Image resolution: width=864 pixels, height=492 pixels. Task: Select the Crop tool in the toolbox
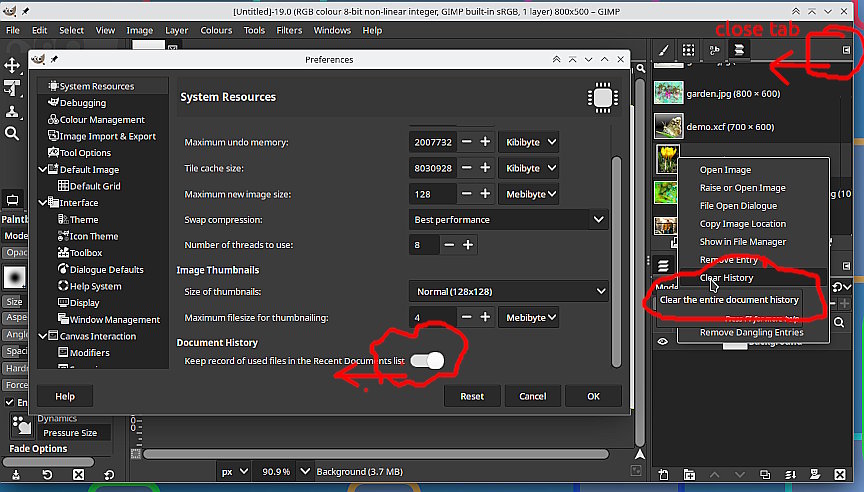[12, 88]
